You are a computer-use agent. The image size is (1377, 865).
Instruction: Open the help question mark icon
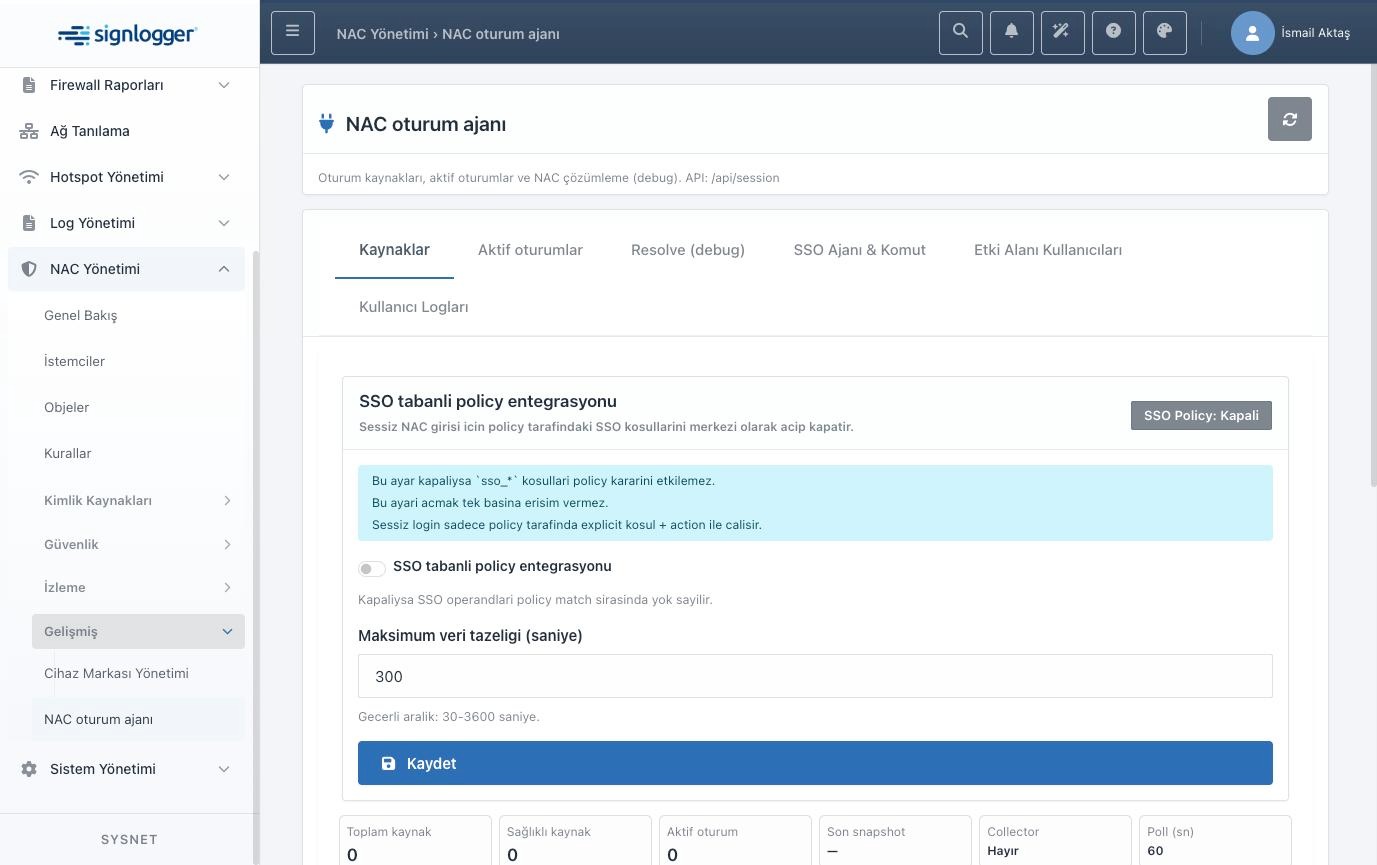[x=1114, y=33]
